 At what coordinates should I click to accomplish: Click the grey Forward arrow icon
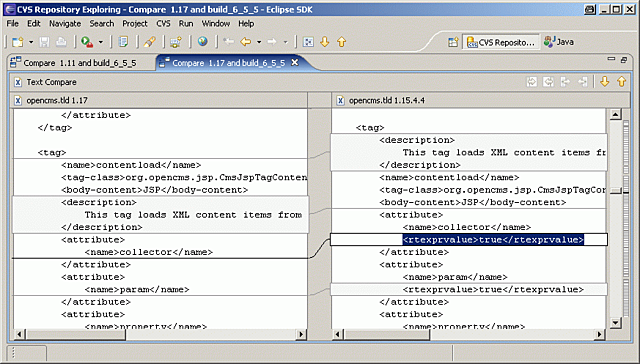(x=272, y=42)
